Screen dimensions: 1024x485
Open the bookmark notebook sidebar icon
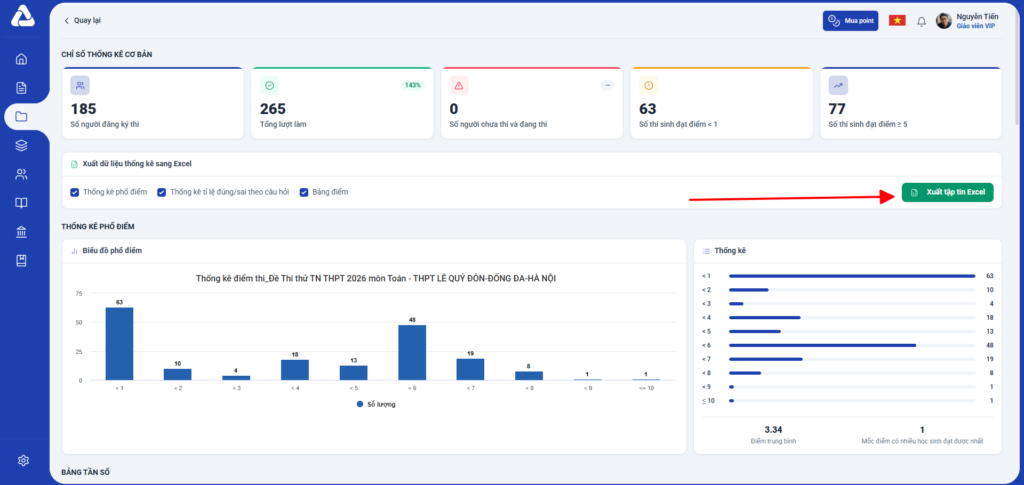22,260
